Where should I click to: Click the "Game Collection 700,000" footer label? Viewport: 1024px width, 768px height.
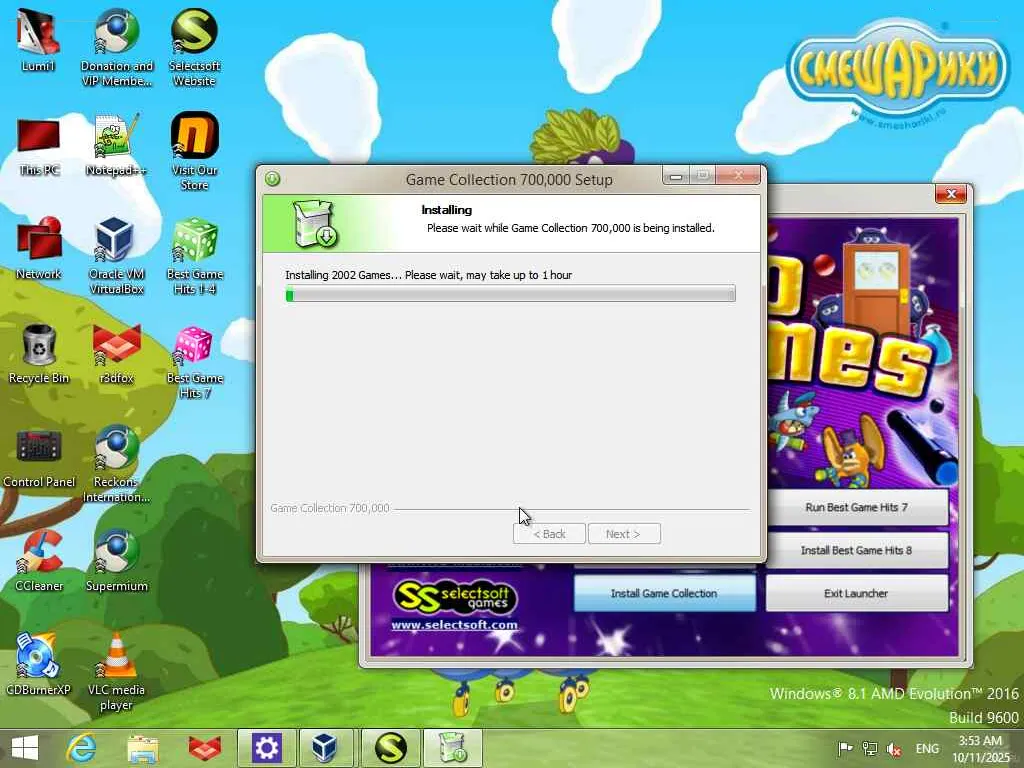coord(330,507)
